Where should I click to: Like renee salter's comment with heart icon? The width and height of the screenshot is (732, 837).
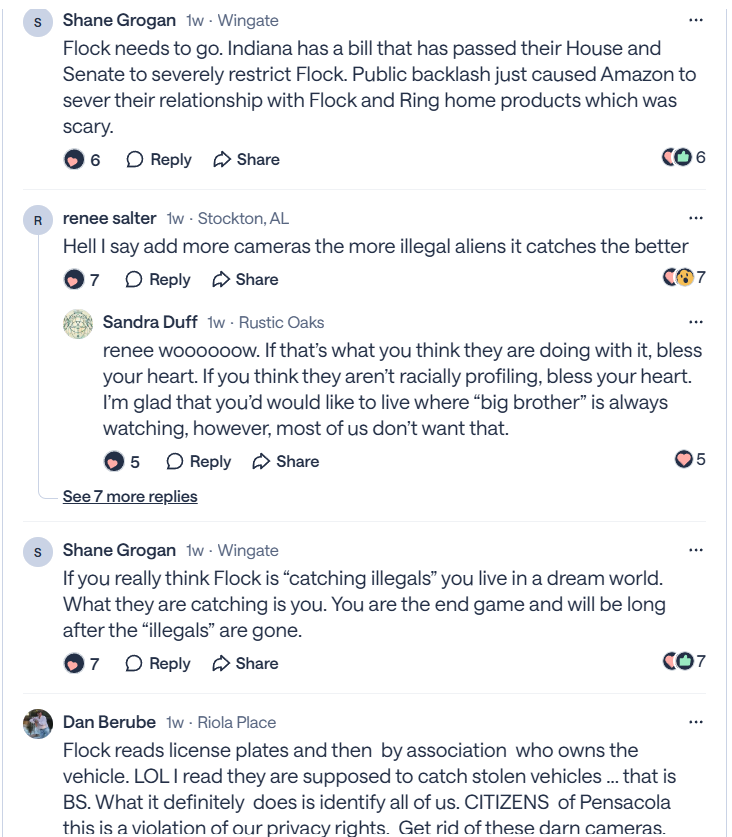(x=73, y=280)
